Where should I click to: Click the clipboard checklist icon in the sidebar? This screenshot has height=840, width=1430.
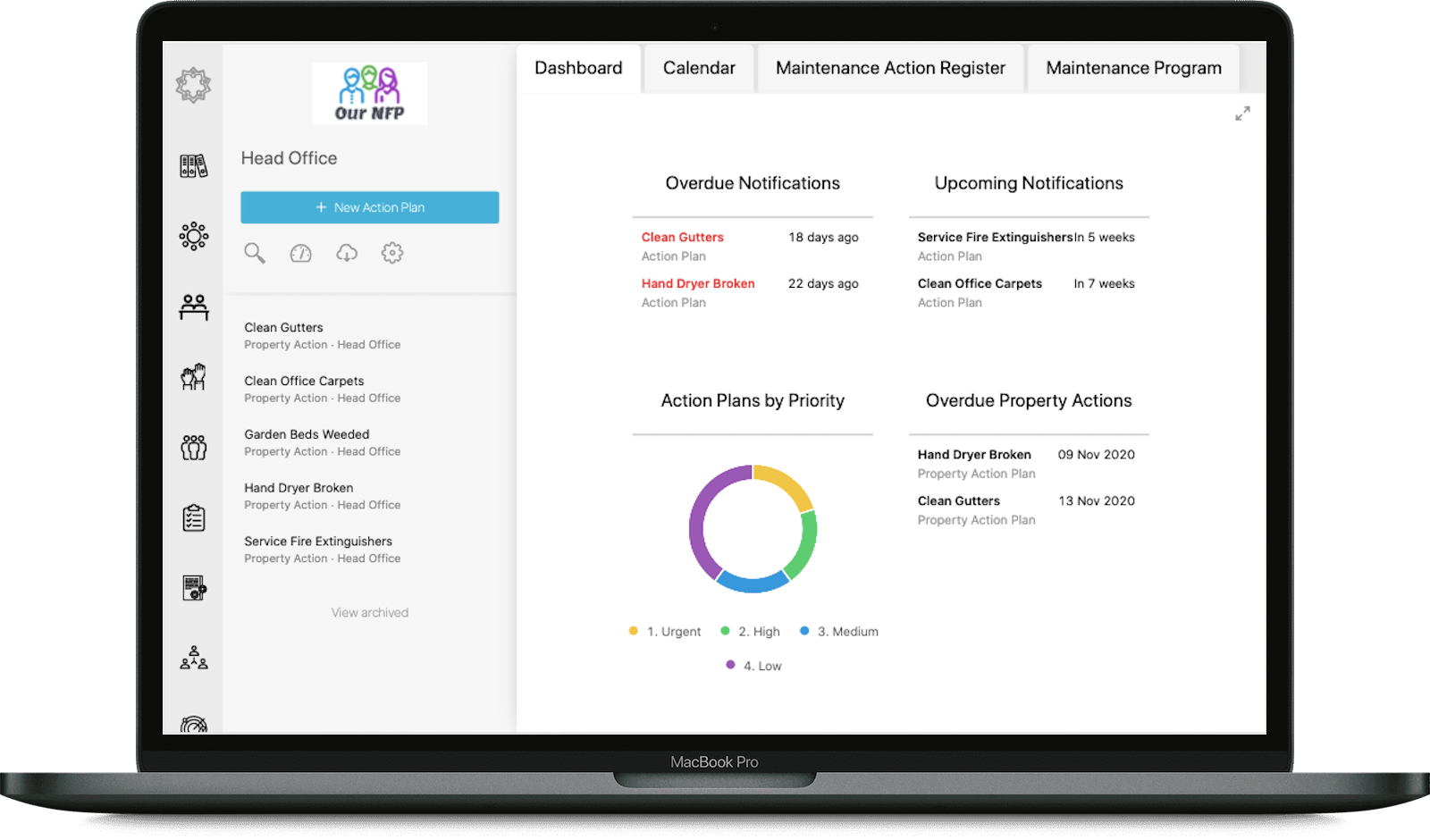(193, 517)
